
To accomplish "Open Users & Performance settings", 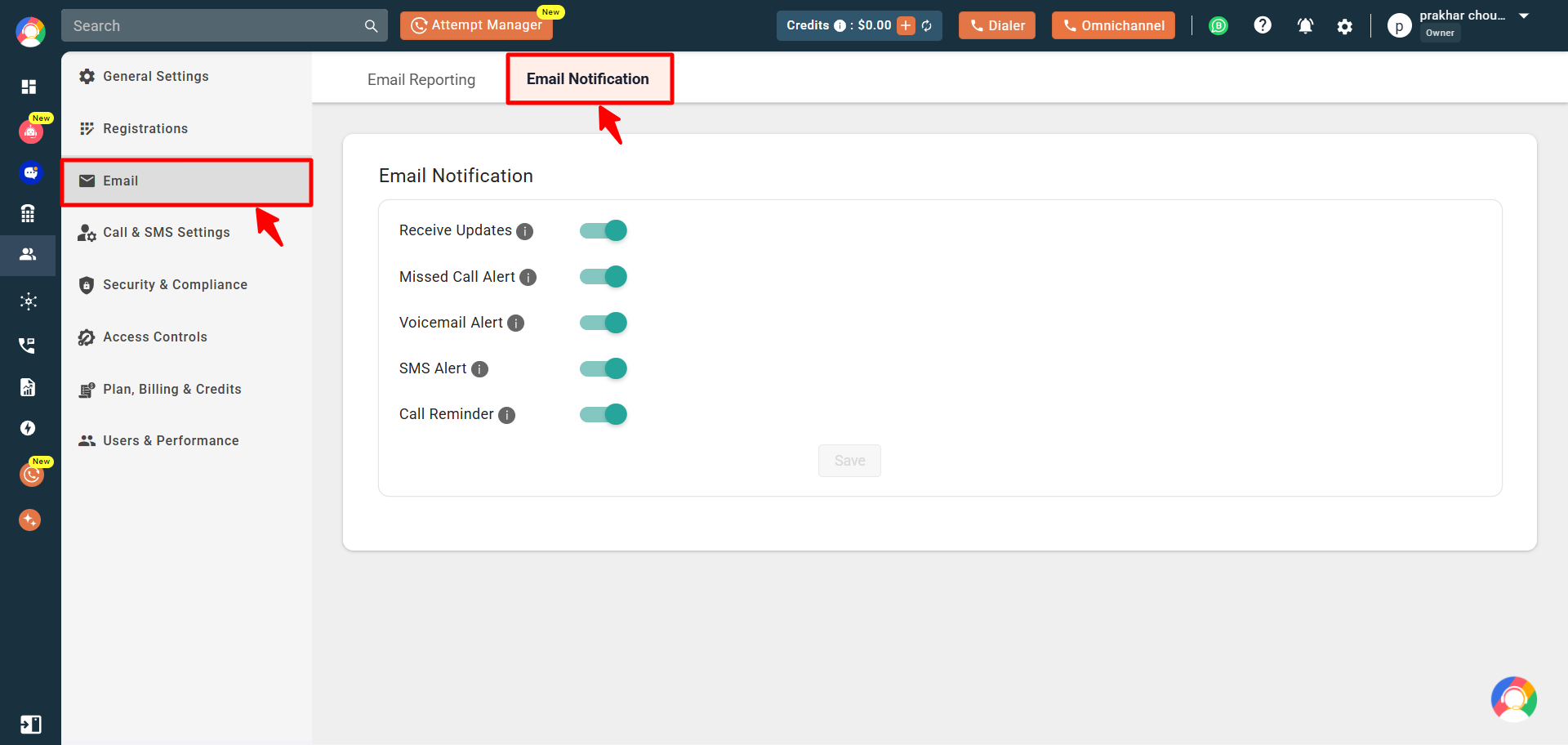I will pyautogui.click(x=186, y=440).
